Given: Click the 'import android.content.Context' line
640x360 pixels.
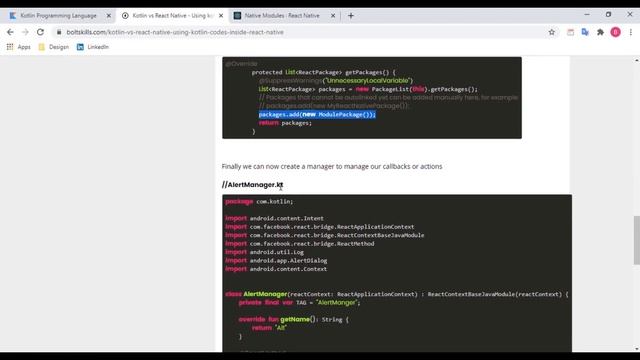Looking at the screenshot, I should click(276, 269).
